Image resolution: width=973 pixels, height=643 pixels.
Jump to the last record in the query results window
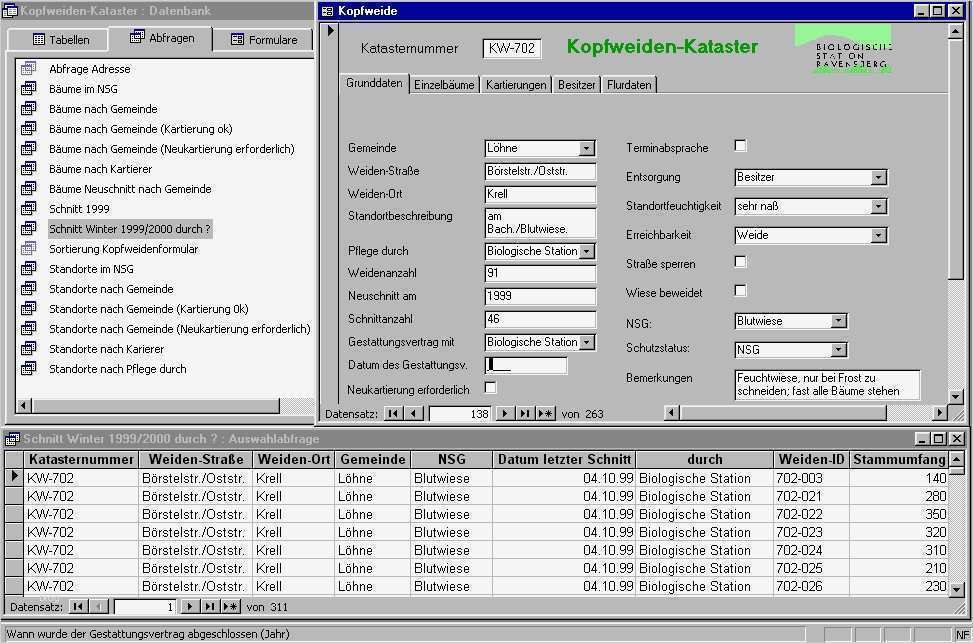pos(209,606)
